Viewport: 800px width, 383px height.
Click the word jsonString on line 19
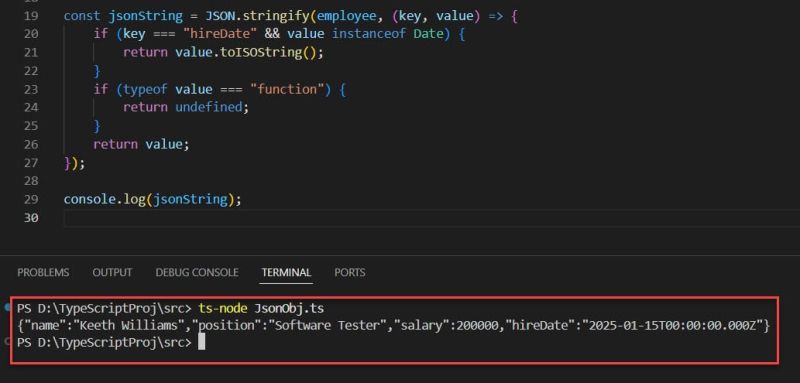(x=145, y=16)
